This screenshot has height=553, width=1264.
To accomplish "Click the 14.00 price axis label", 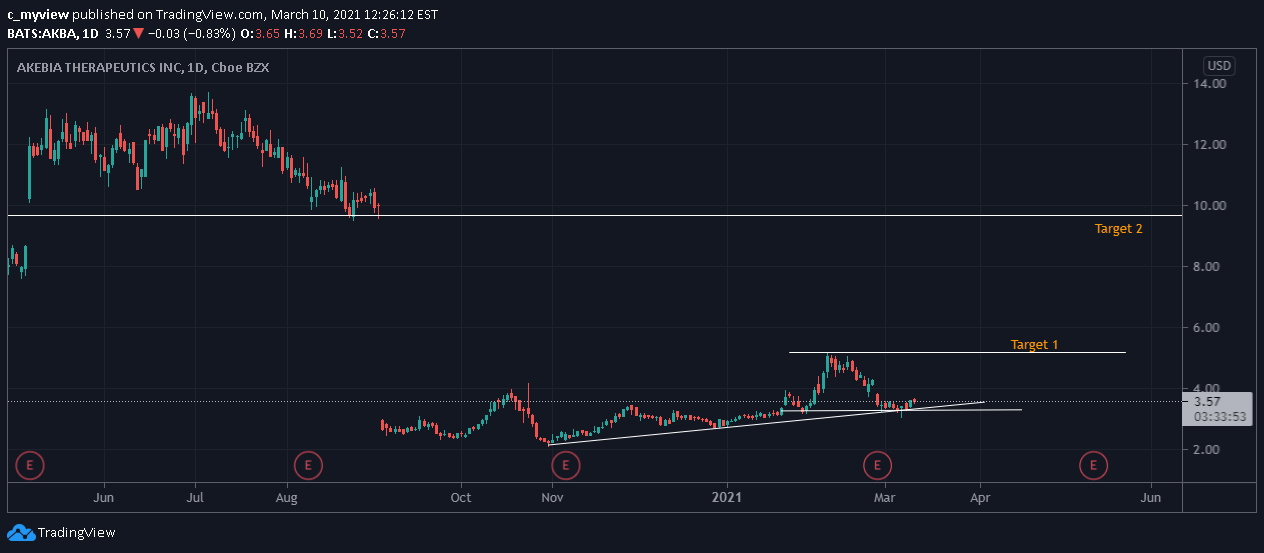I will point(1210,84).
